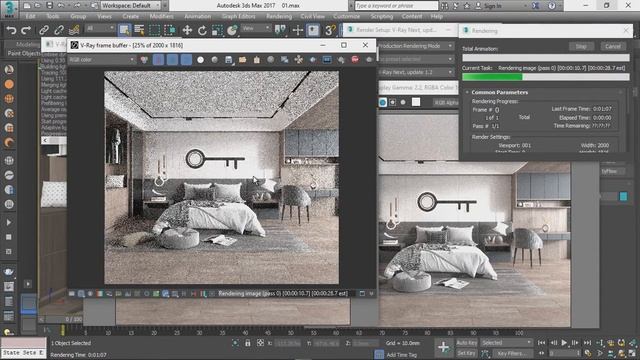Click the Redo arrow in main toolbar
640x360 pixels.
point(26,30)
